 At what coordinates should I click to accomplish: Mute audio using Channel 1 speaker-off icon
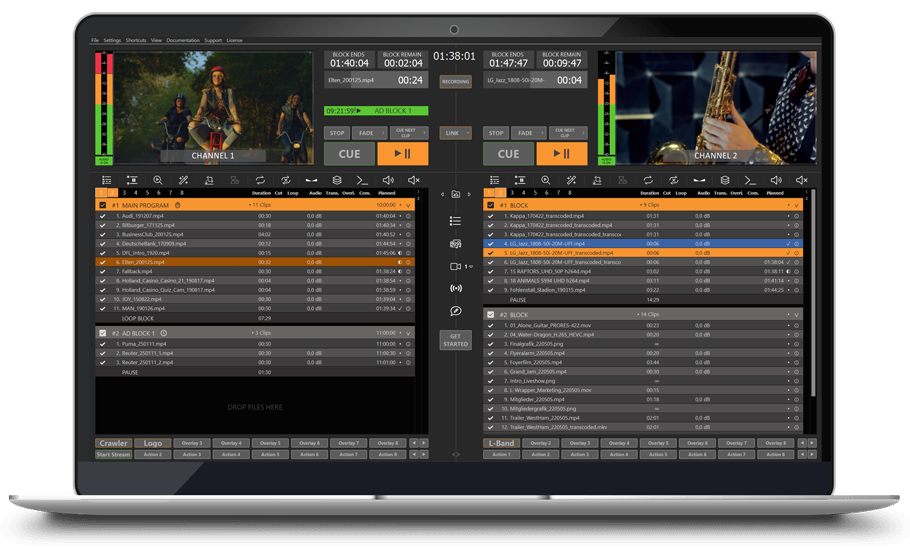(x=414, y=180)
